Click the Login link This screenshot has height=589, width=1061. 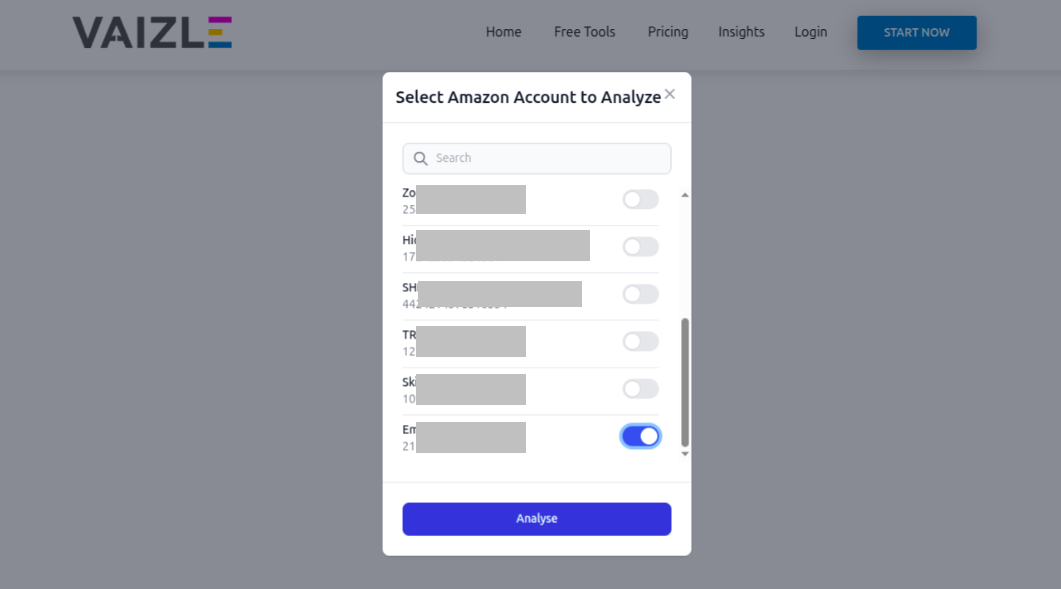811,32
